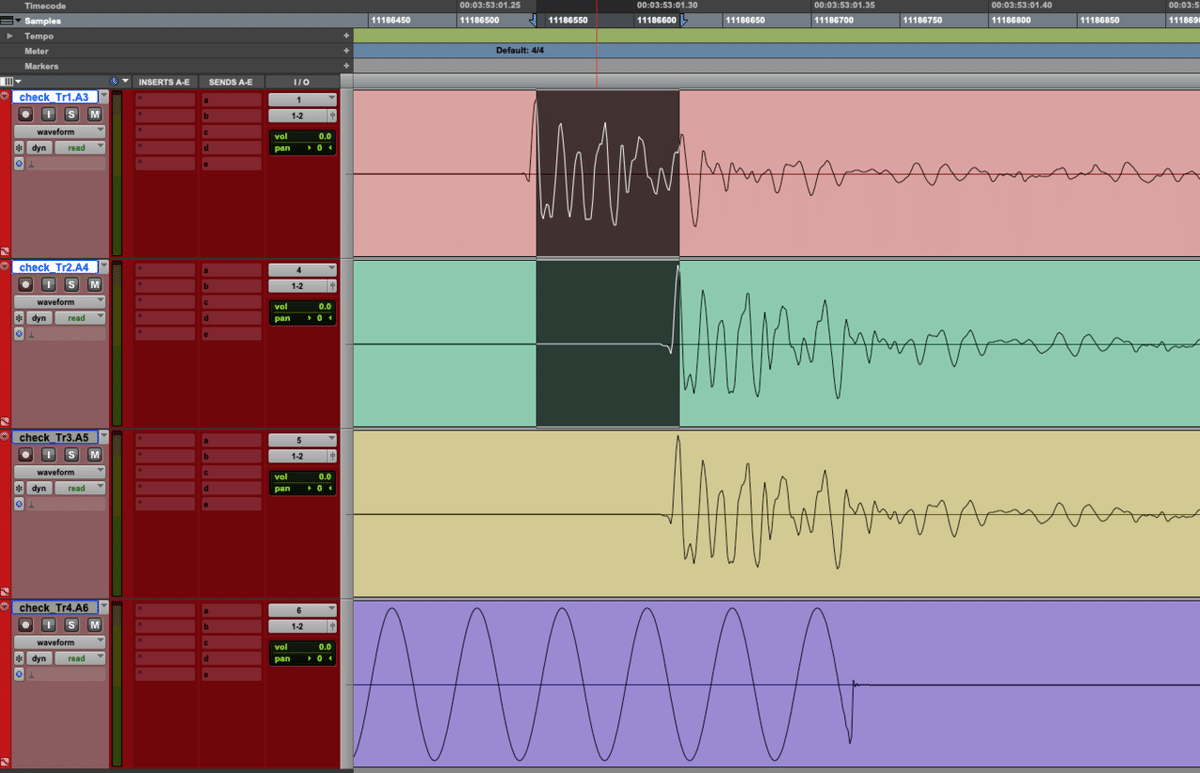1200x773 pixels.
Task: Open input selector '1' on check_Tr1.A3
Action: (302, 100)
